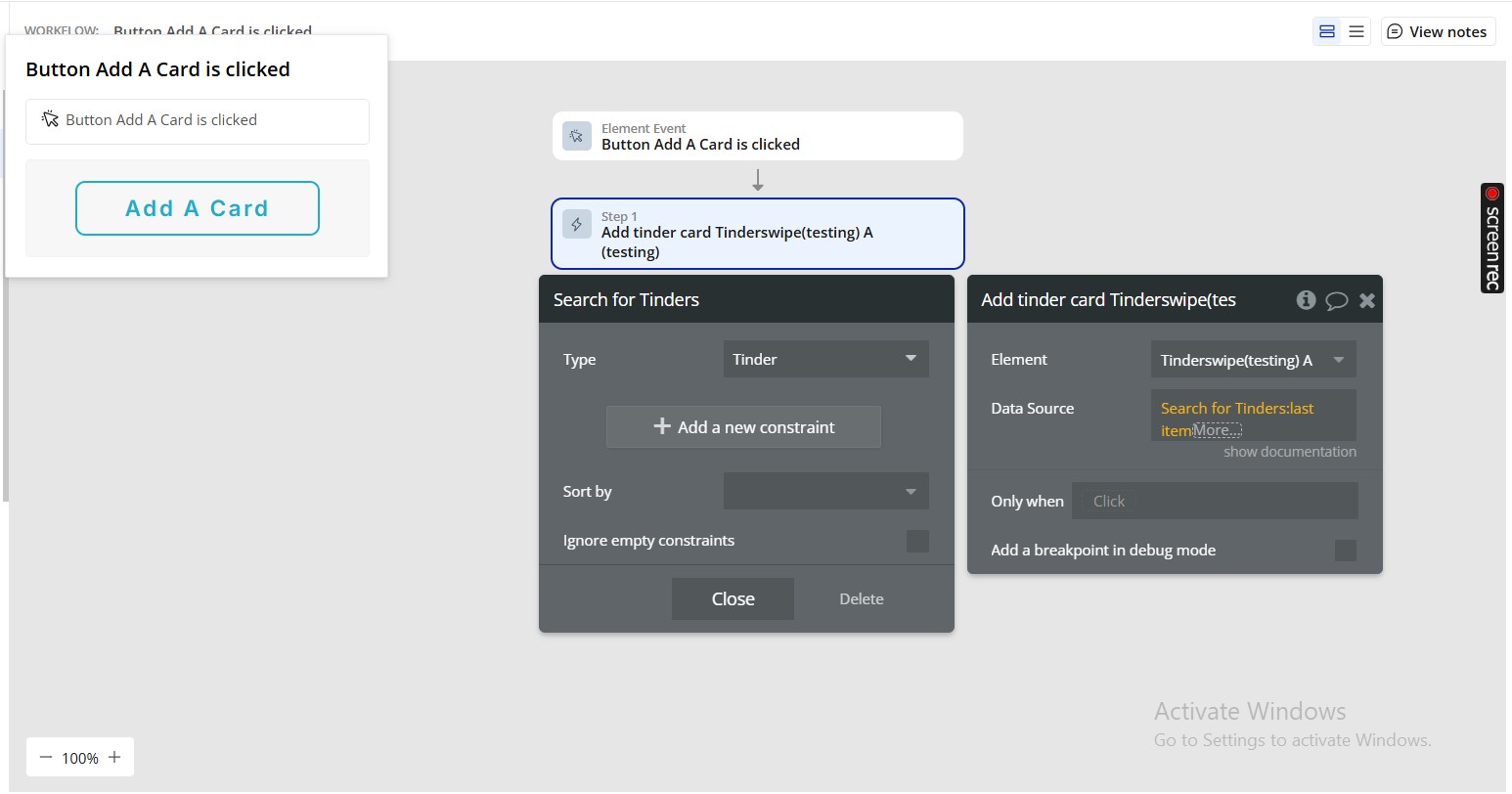1512x794 pixels.
Task: Close the Add tinder card panel
Action: (x=1367, y=300)
